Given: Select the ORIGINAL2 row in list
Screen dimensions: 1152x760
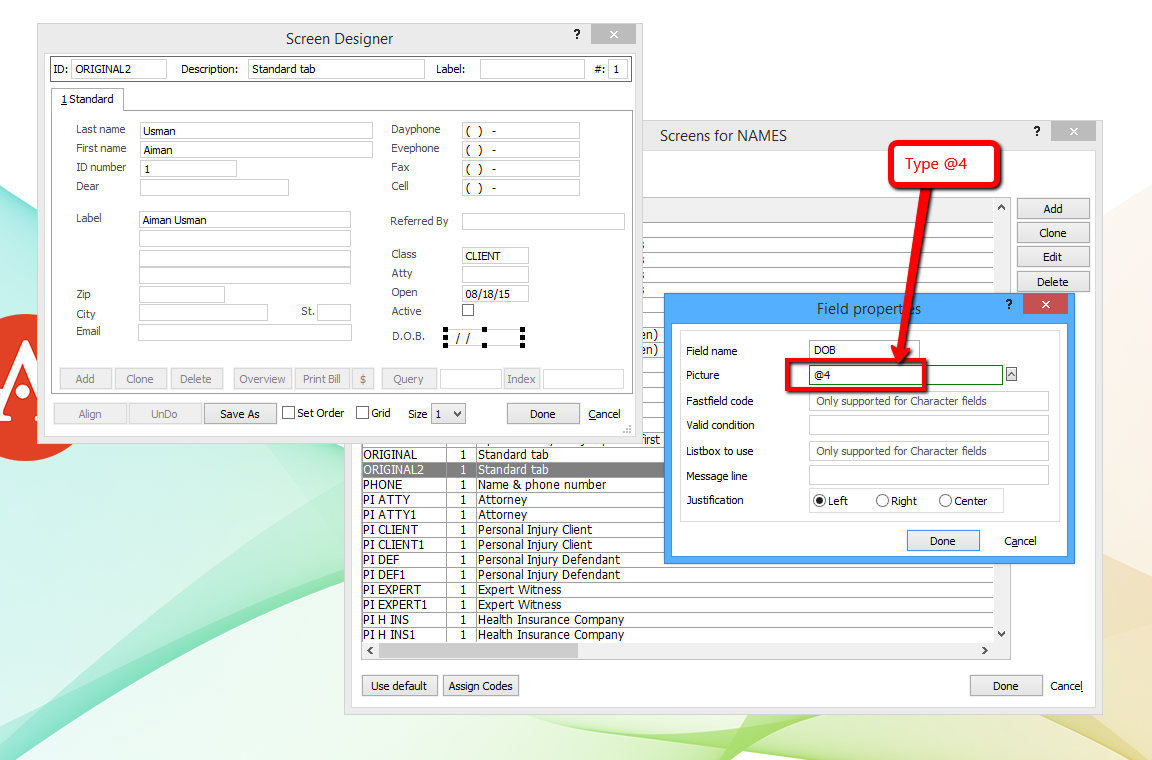Looking at the screenshot, I should [x=513, y=470].
